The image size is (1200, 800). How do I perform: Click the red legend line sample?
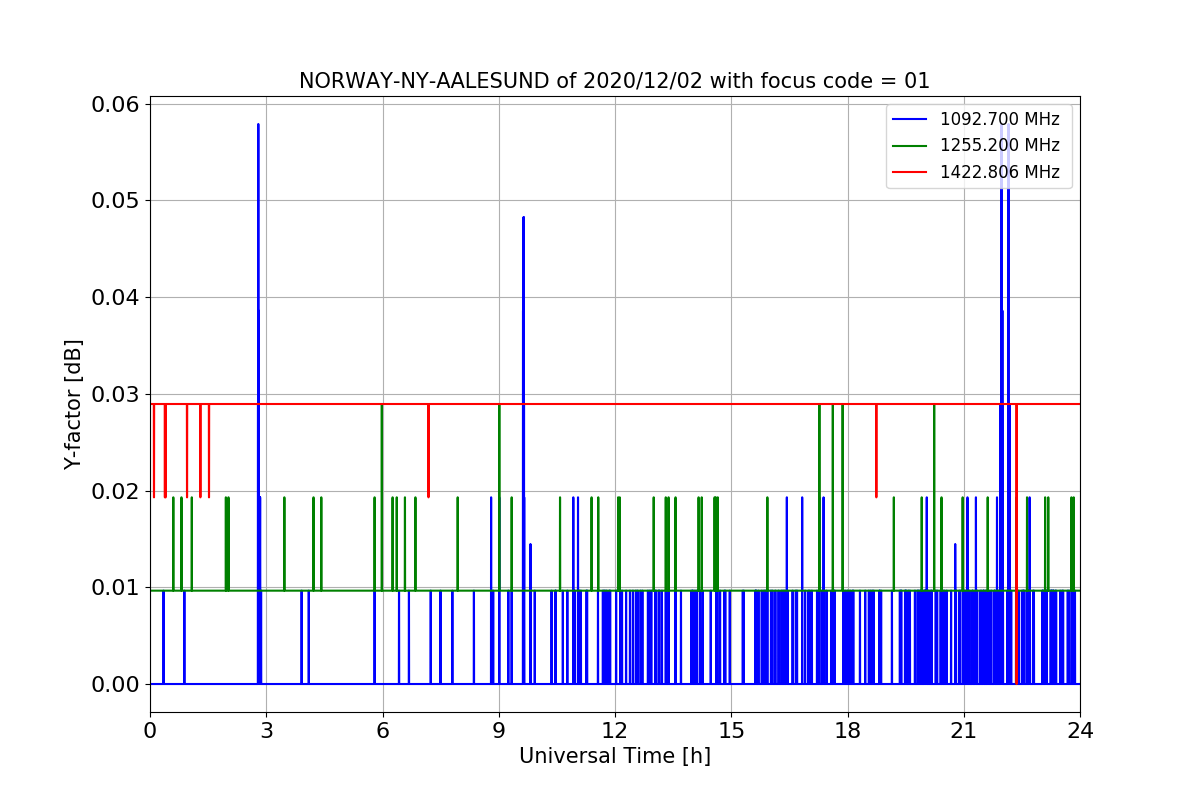click(911, 172)
